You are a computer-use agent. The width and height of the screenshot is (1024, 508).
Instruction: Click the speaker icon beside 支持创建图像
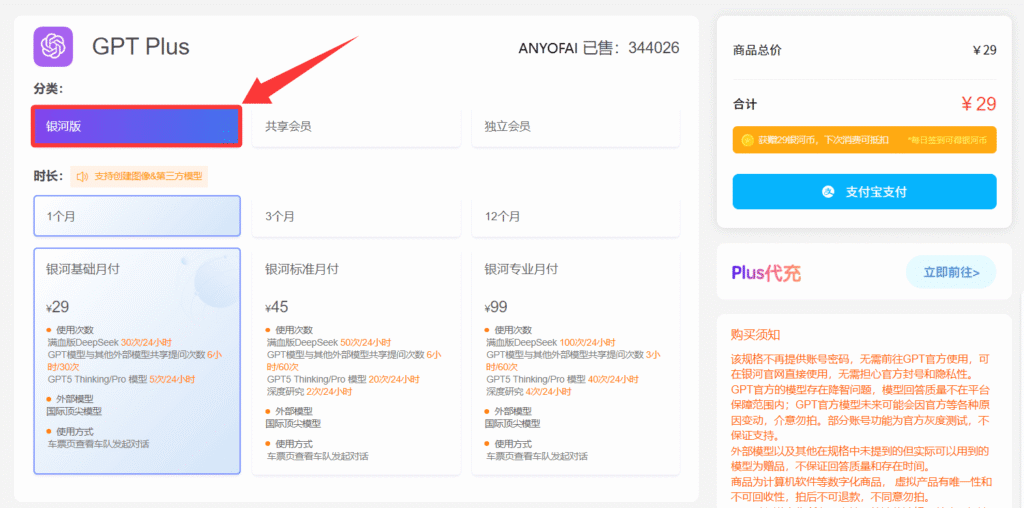[82, 176]
